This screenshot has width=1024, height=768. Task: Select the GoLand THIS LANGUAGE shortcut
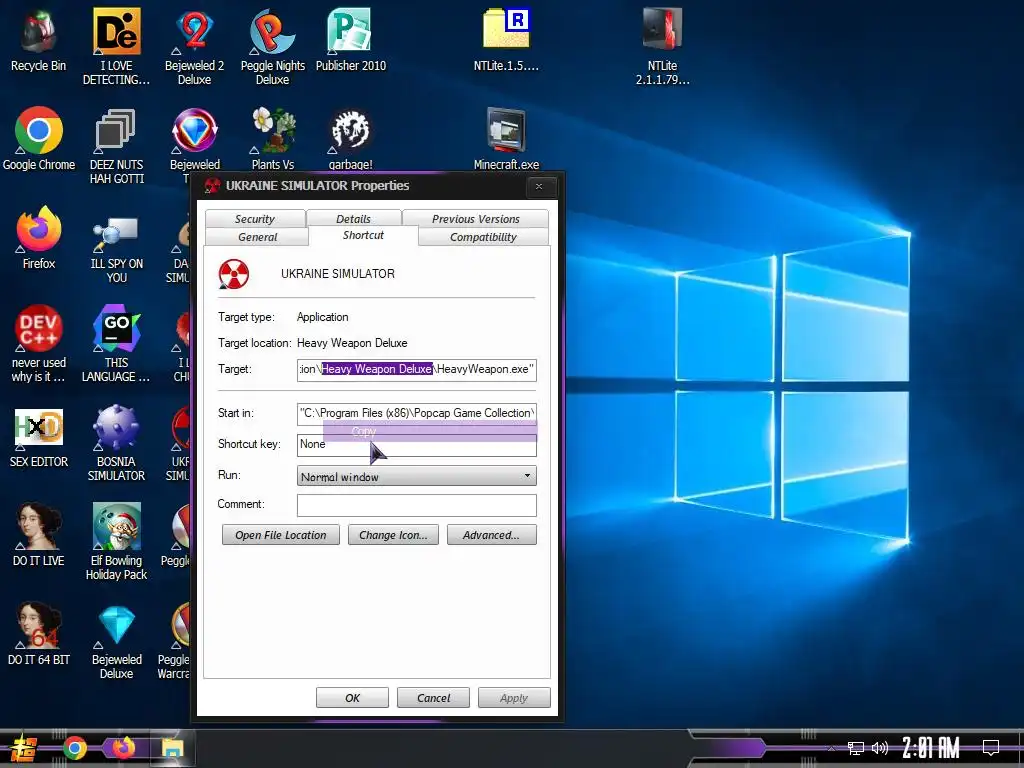pyautogui.click(x=116, y=344)
